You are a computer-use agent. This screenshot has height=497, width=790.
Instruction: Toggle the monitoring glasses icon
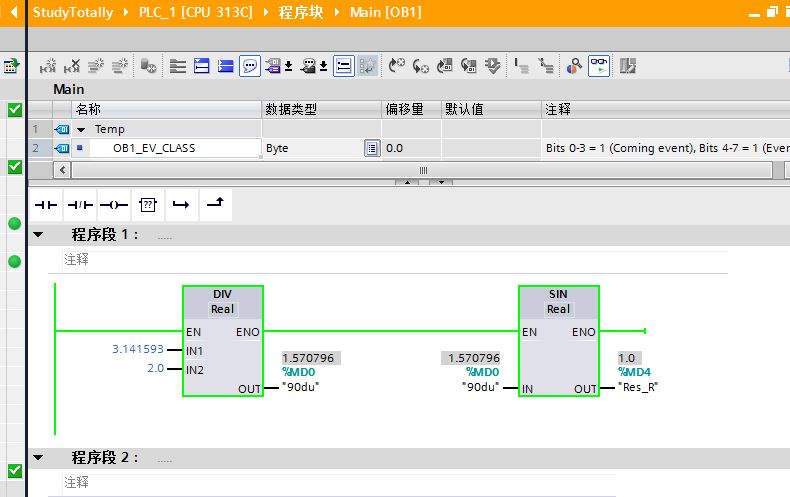[599, 66]
